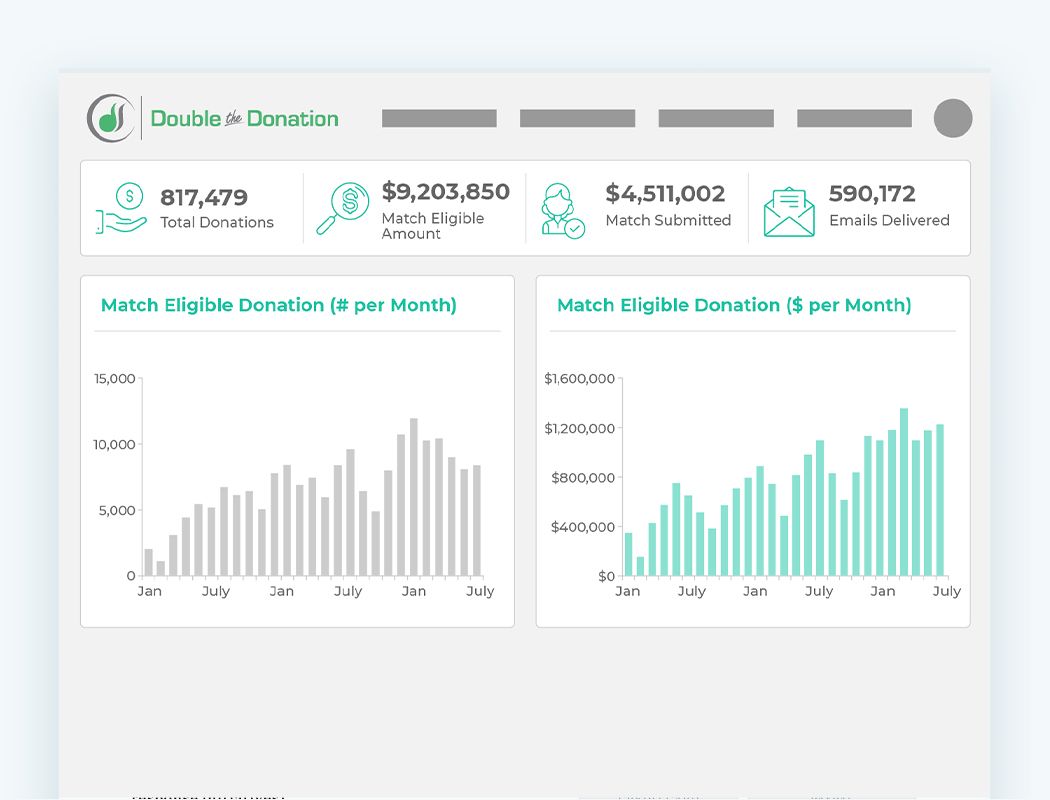
Task: Click the Match Eligible Donation (# per Month) title
Action: pyautogui.click(x=279, y=305)
